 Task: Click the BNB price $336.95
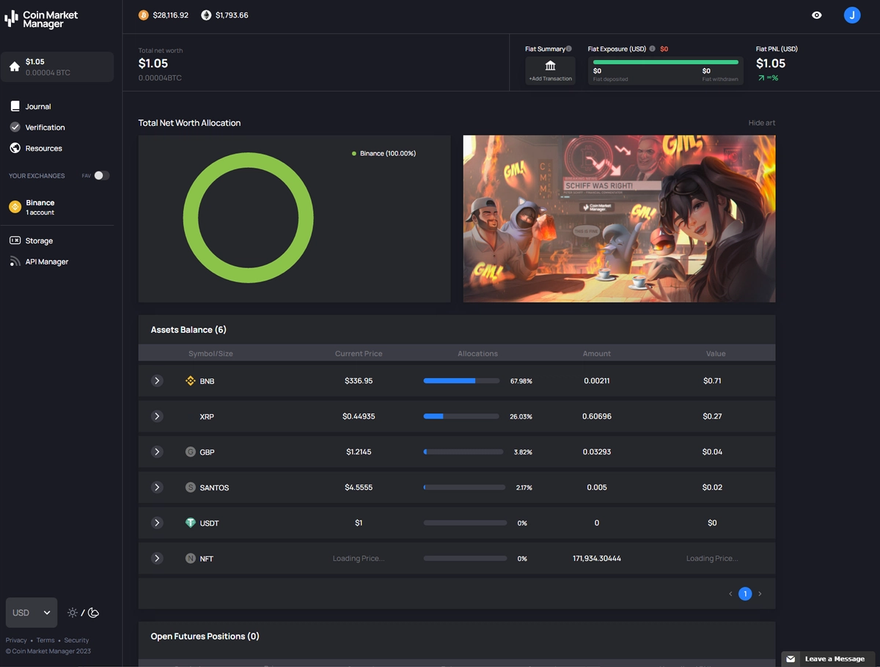[x=359, y=381]
